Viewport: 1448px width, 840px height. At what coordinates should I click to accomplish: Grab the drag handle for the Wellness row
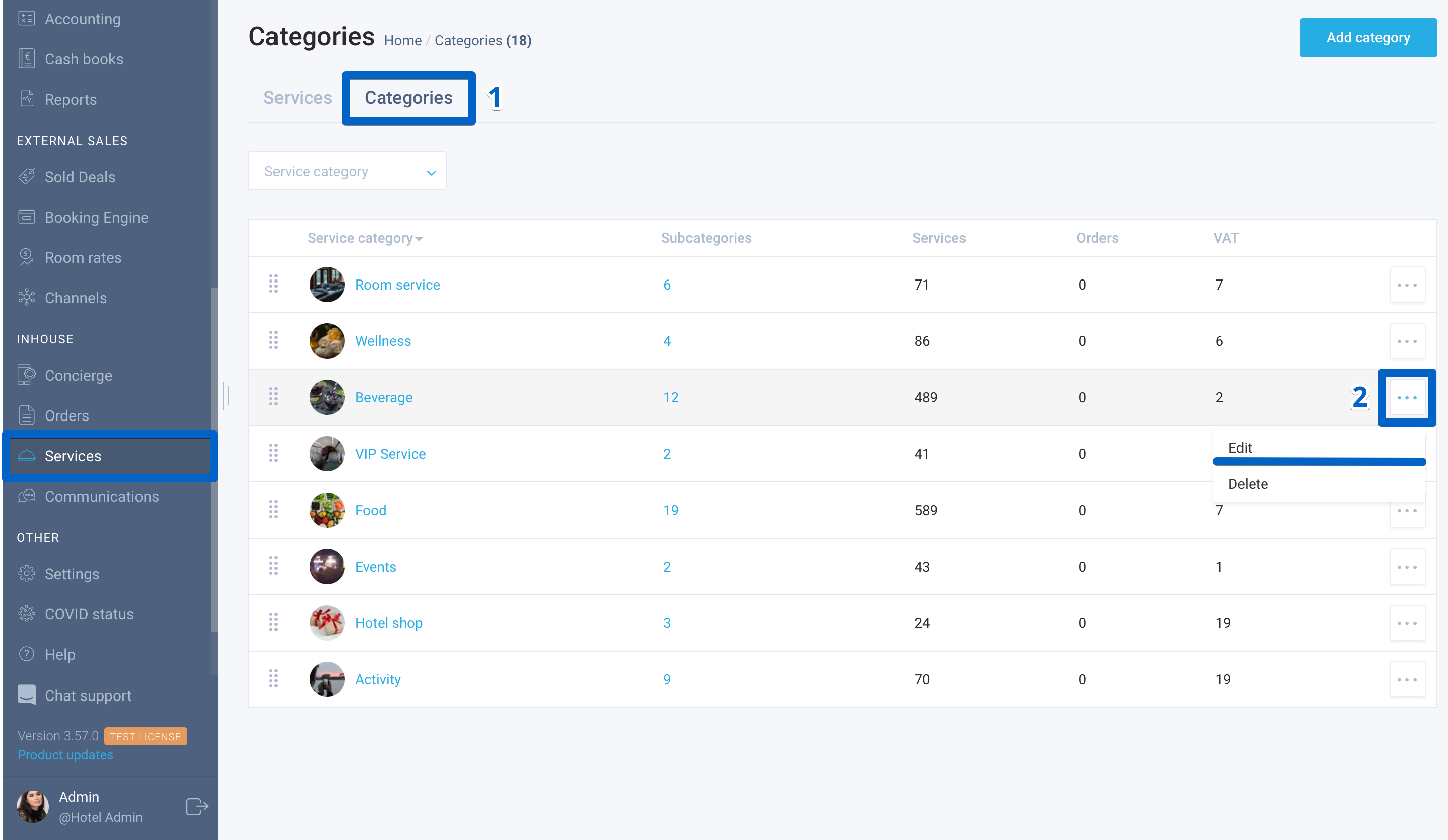[273, 341]
